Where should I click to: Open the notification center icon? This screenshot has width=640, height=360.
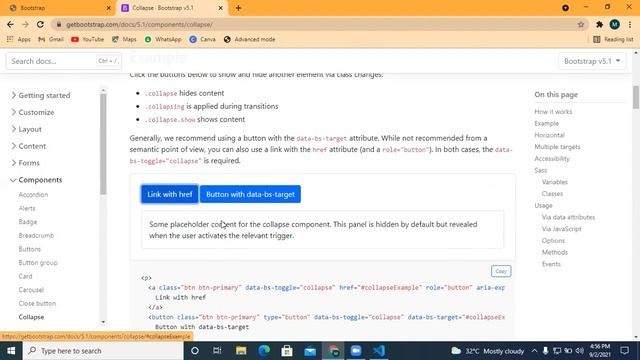click(x=624, y=351)
